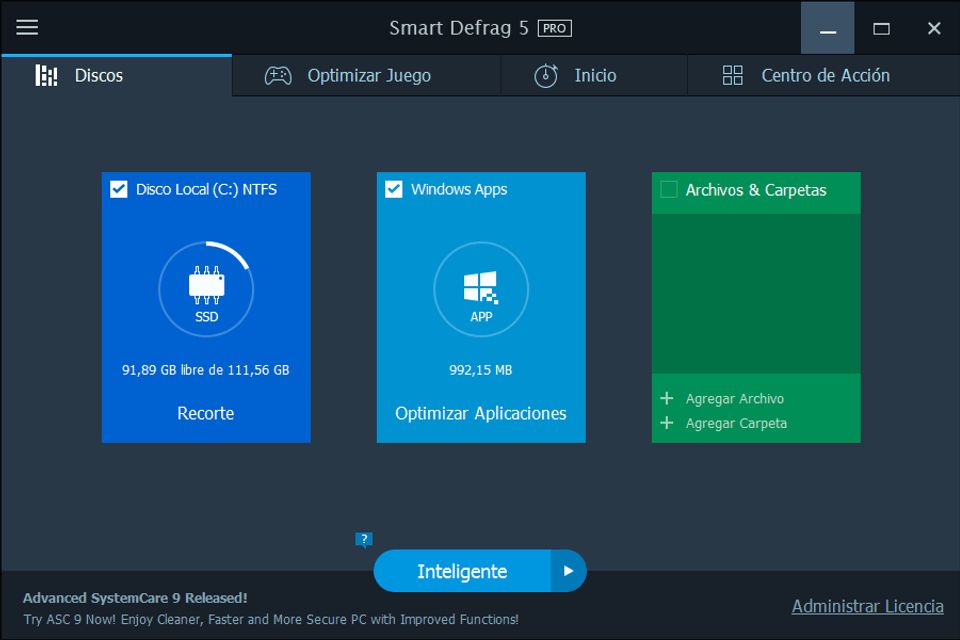Uncheck the Disco Local (C:) NTFS checkbox
This screenshot has width=960, height=640.
119,189
